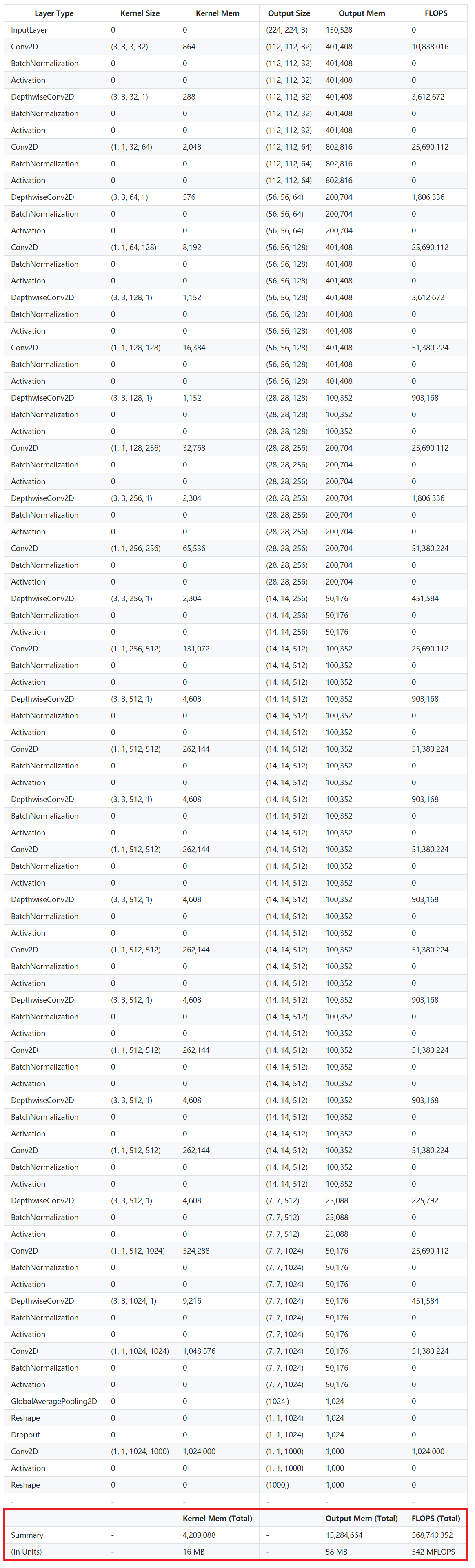Screen dimensions: 475x1568
Task: Select the Kernel Mem (Total) heading
Action: coord(218,1518)
